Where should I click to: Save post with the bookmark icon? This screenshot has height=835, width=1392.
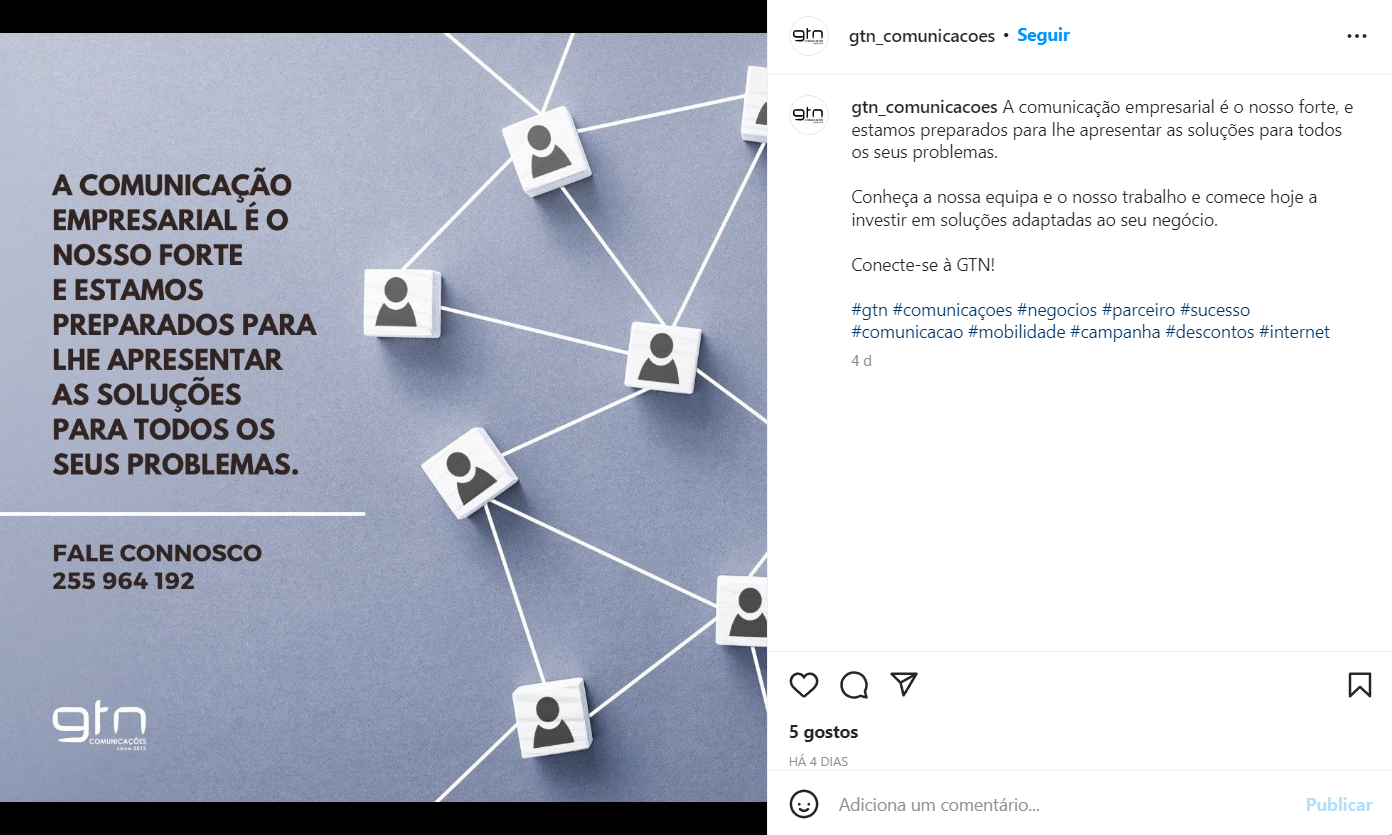tap(1359, 685)
